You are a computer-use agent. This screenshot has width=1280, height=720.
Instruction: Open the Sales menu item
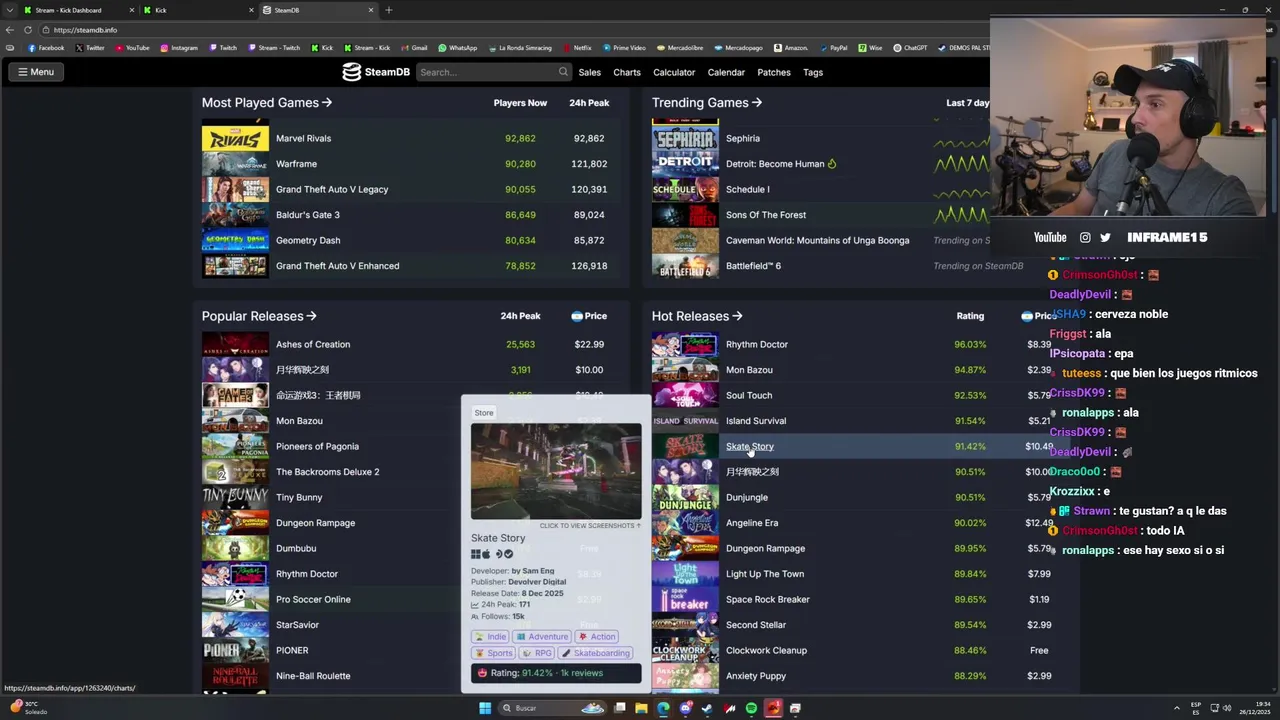pyautogui.click(x=590, y=72)
